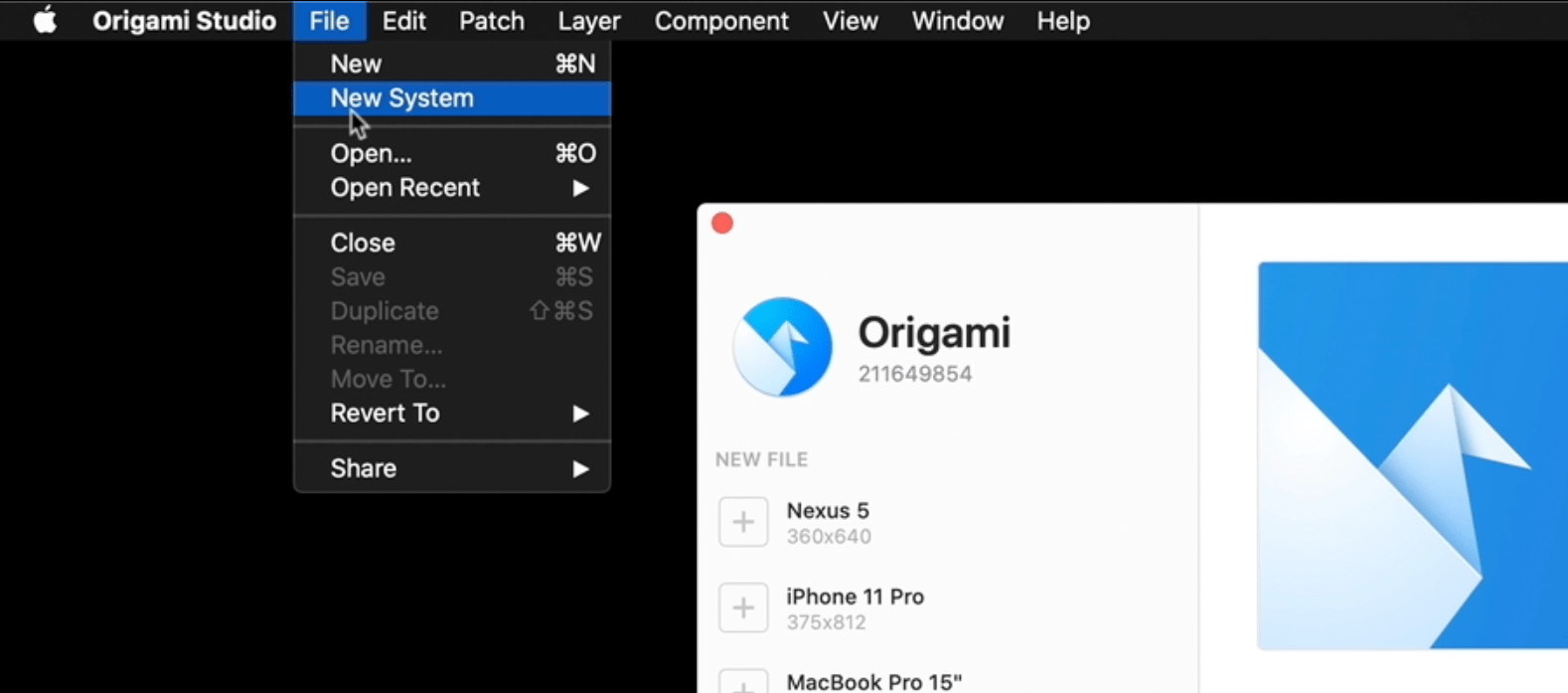Click the Origami bird logo icon
The width and height of the screenshot is (1568, 693).
pyautogui.click(x=782, y=347)
